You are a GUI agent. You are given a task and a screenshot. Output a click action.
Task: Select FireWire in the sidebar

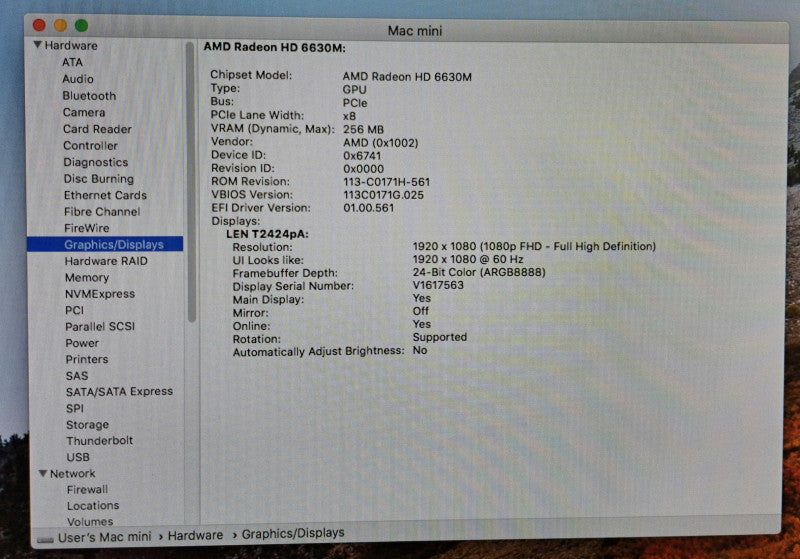point(86,228)
